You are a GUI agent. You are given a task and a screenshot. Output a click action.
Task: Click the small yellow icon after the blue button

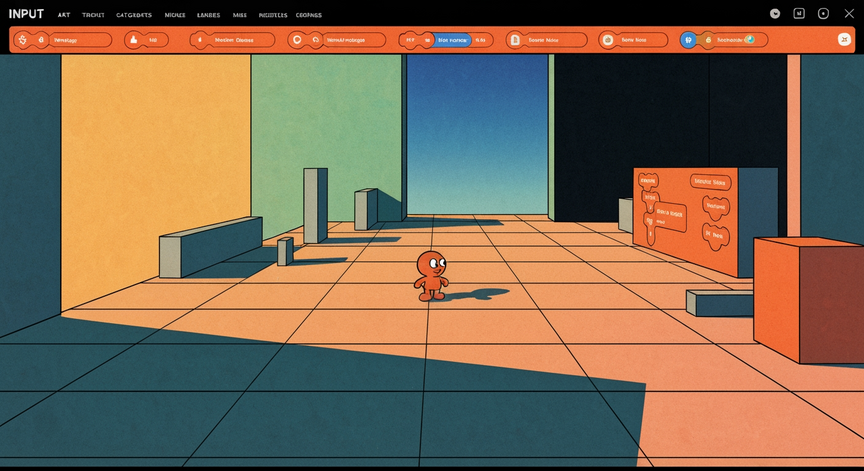pos(708,40)
